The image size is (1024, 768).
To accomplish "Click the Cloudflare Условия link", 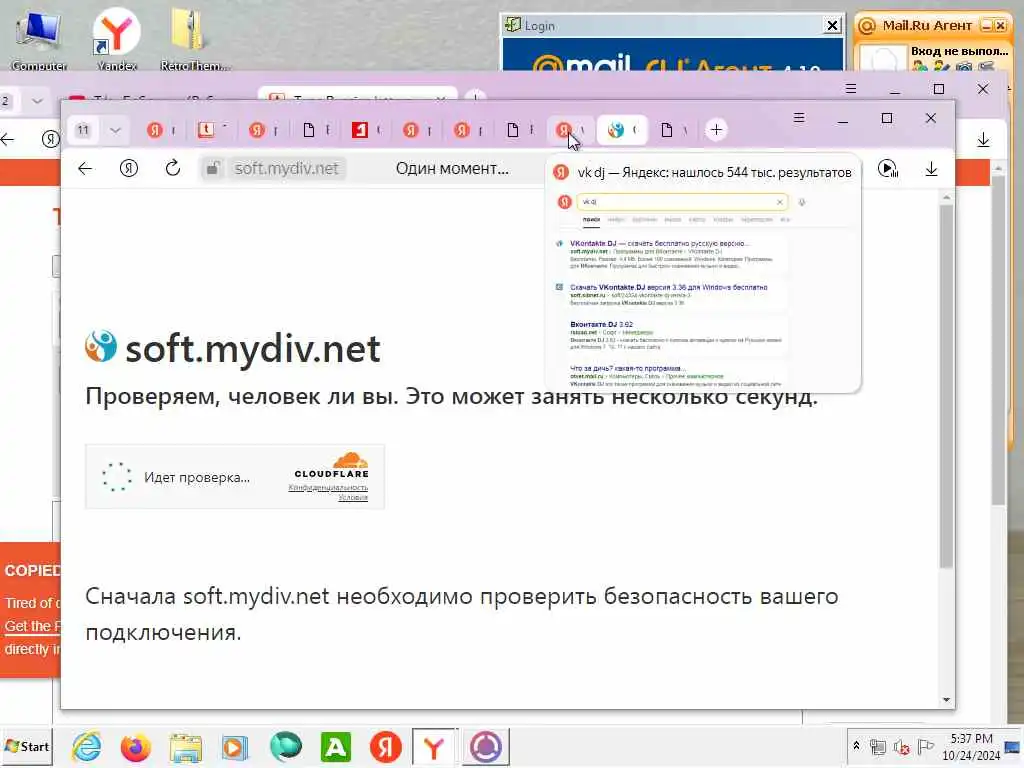I will click(353, 497).
